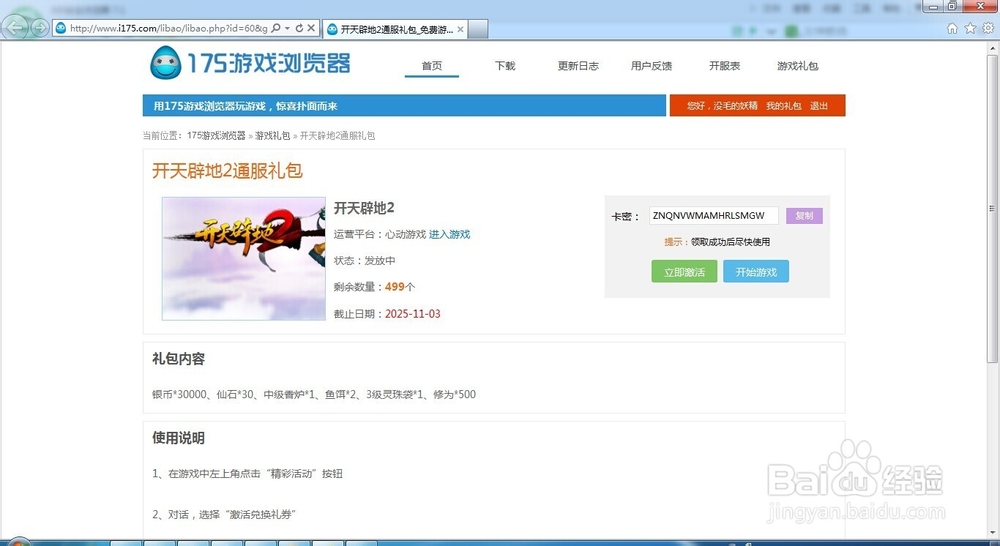1000x546 pixels.
Task: Go forward with the browser forward arrow
Action: [40, 28]
